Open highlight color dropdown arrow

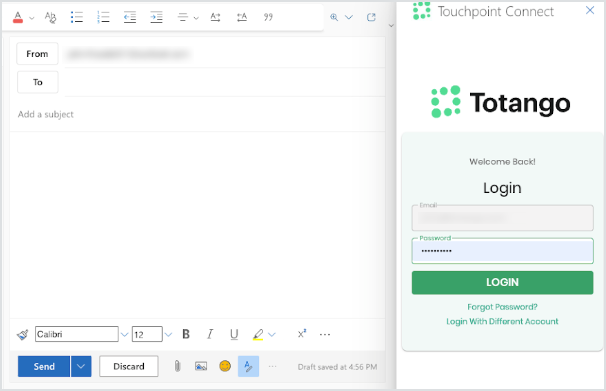click(272, 335)
